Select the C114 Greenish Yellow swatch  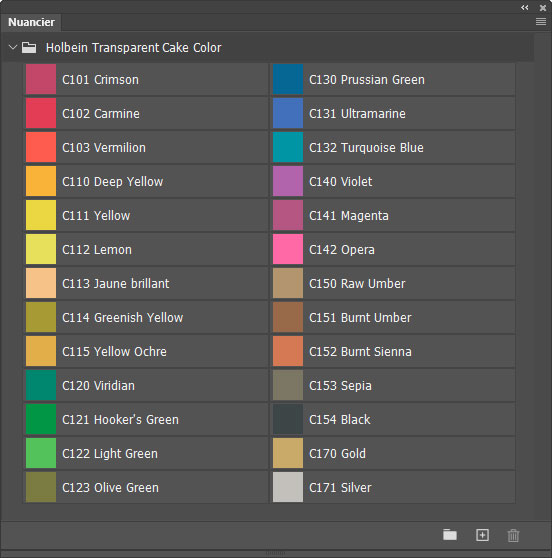(41, 317)
